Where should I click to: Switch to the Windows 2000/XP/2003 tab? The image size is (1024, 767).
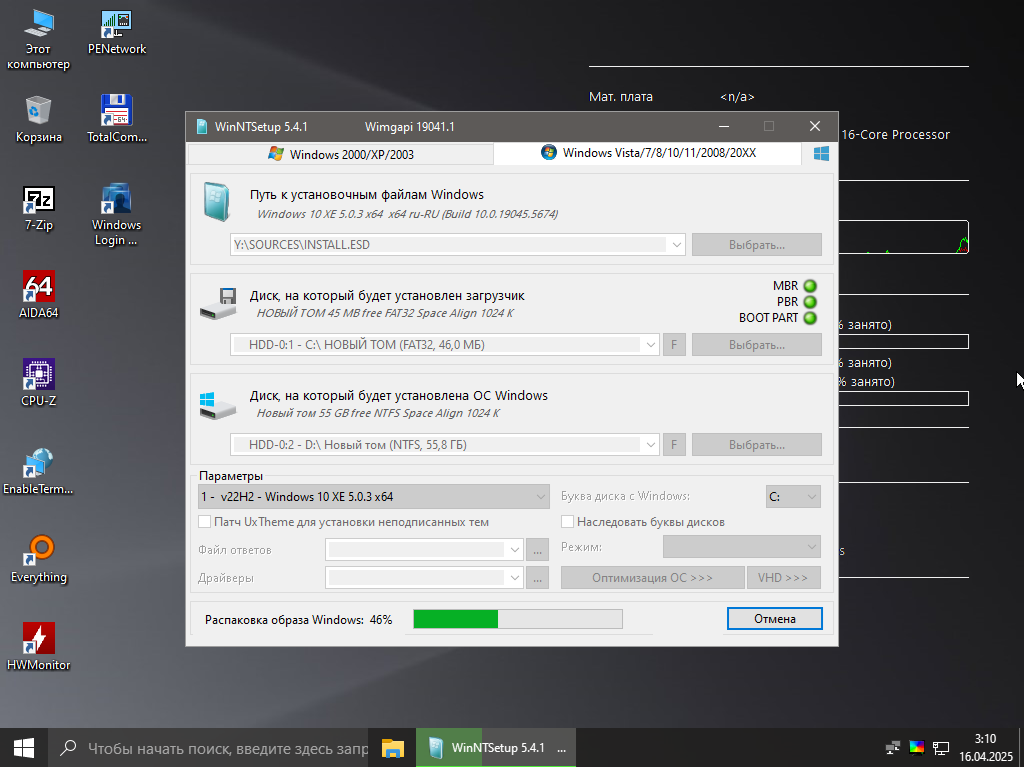click(x=341, y=154)
